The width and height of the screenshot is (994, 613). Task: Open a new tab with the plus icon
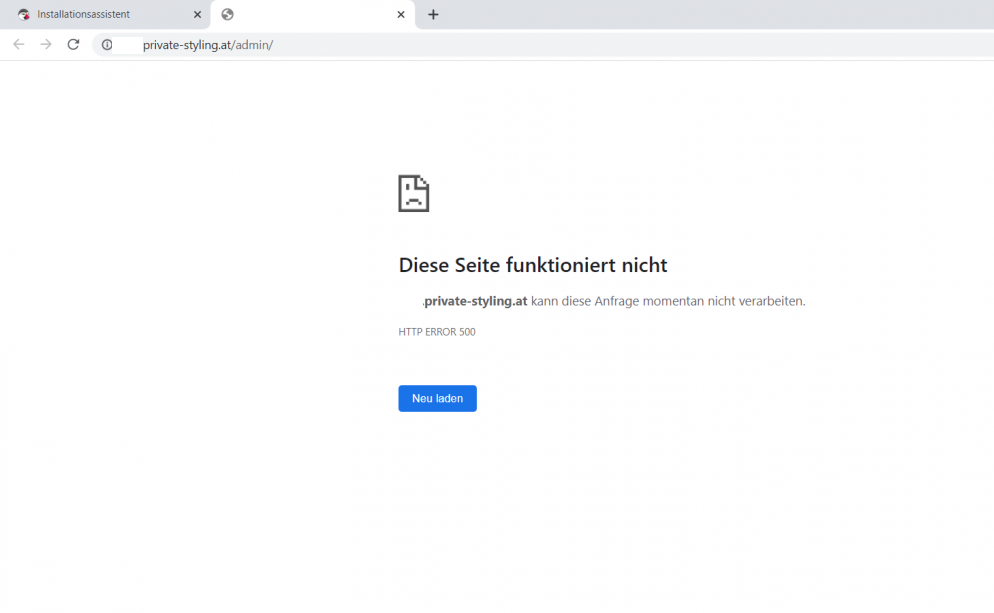(x=433, y=15)
